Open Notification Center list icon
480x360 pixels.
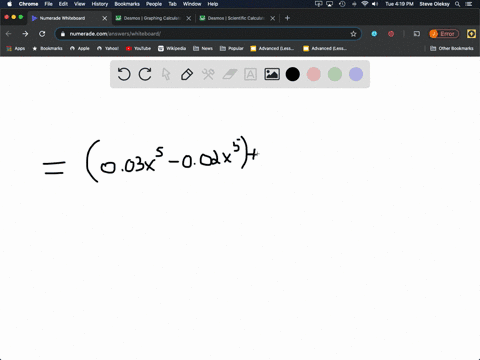click(469, 4)
